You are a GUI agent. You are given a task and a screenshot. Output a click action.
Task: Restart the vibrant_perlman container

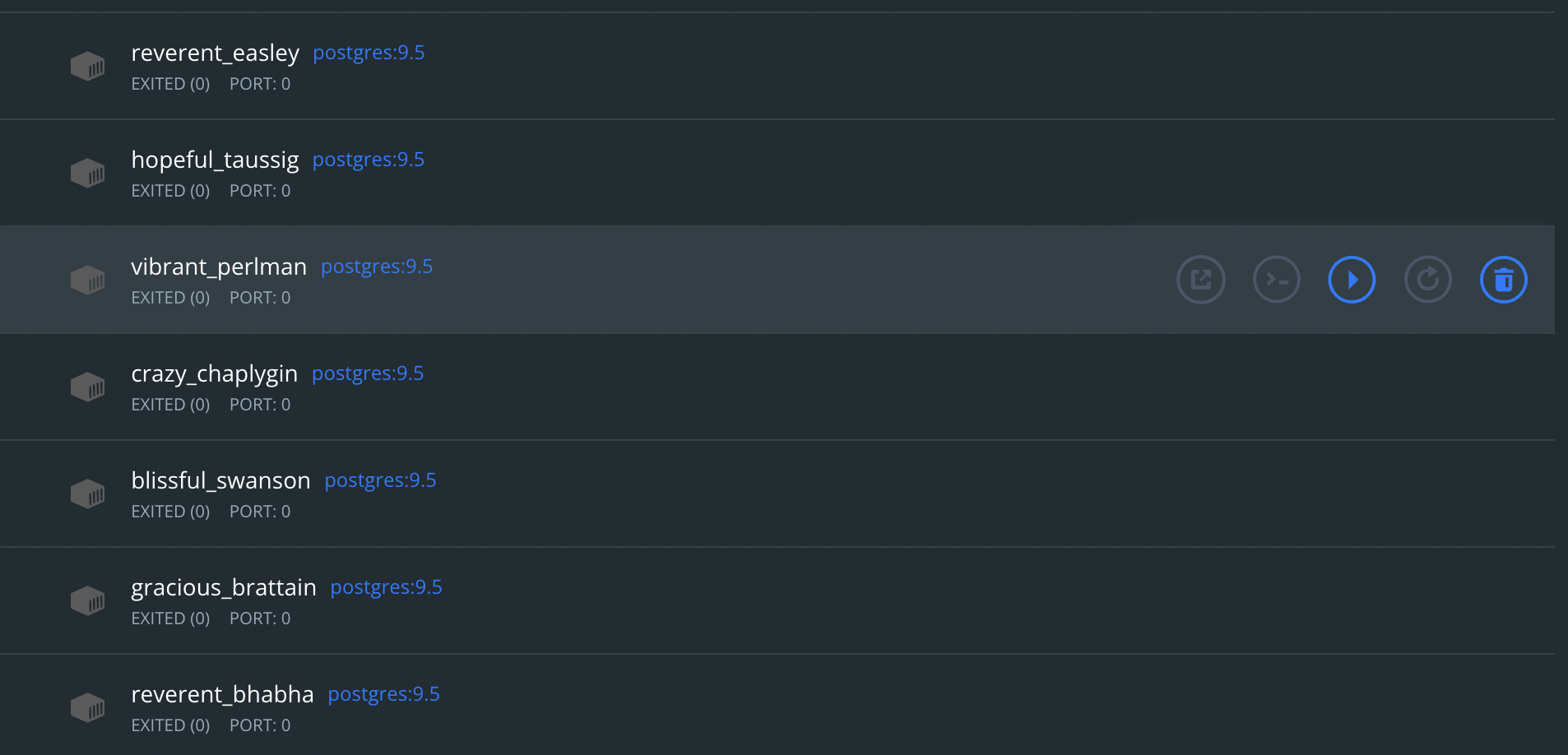1427,279
